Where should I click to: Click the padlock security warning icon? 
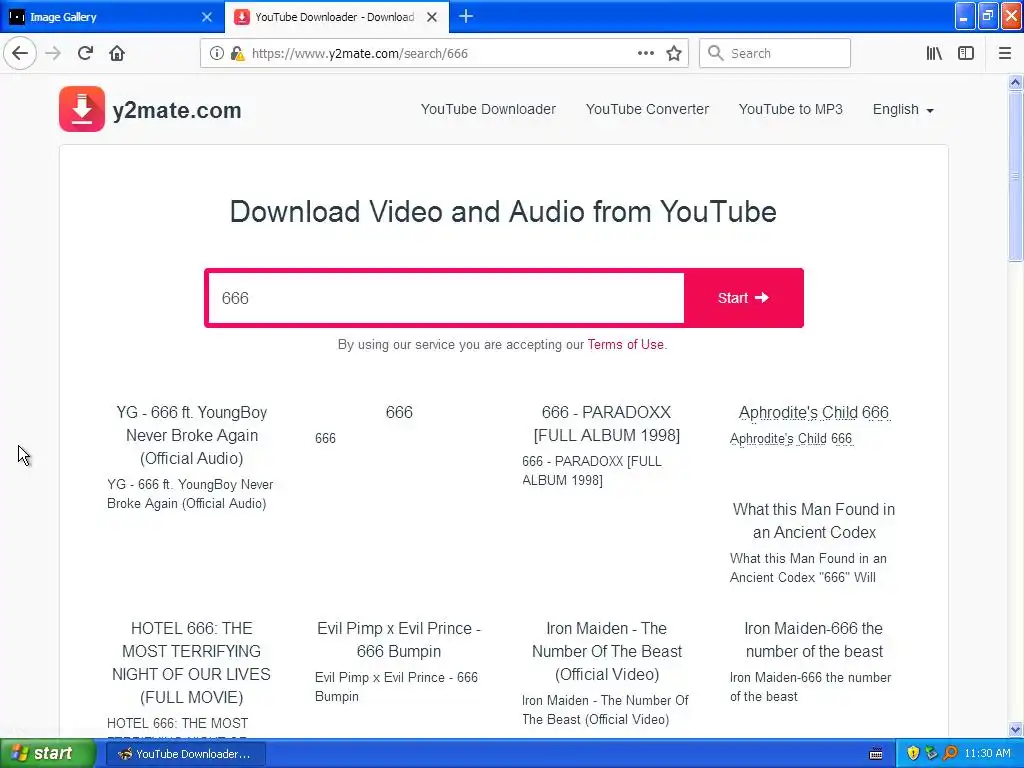pos(237,54)
